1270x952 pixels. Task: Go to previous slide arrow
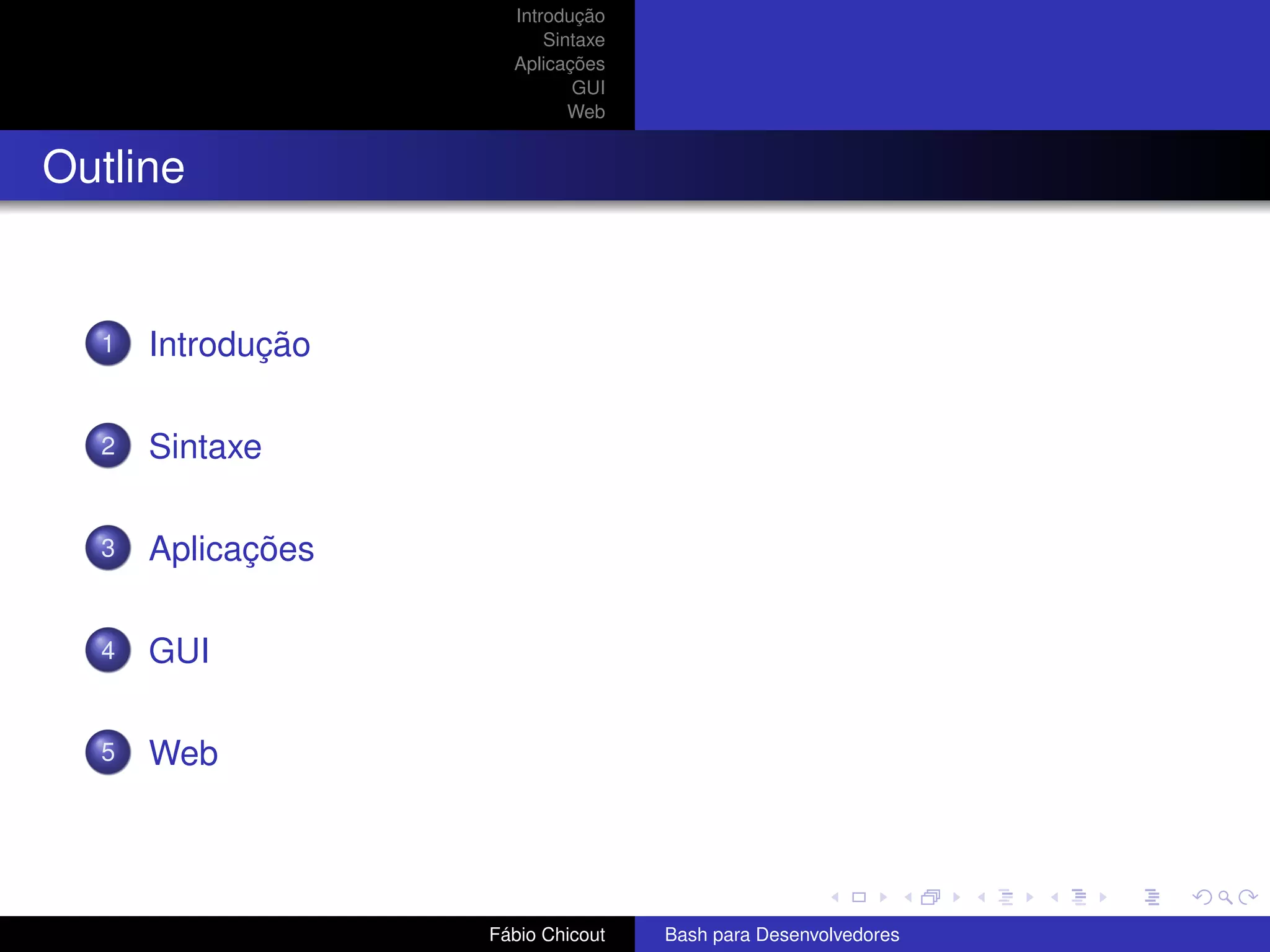[835, 897]
